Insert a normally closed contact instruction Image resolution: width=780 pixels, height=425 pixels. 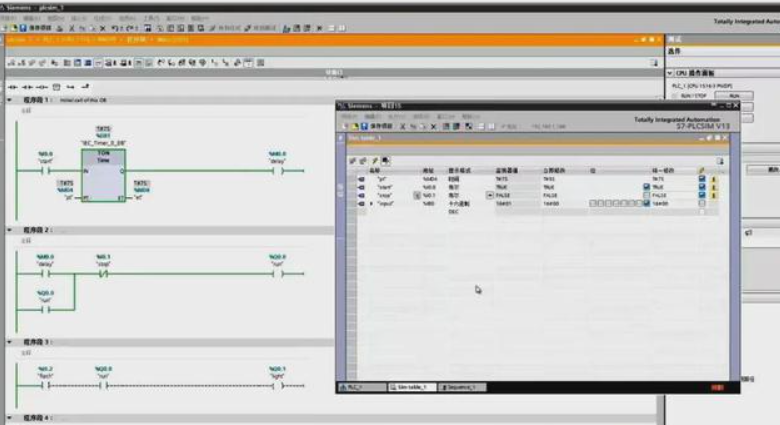tap(27, 87)
